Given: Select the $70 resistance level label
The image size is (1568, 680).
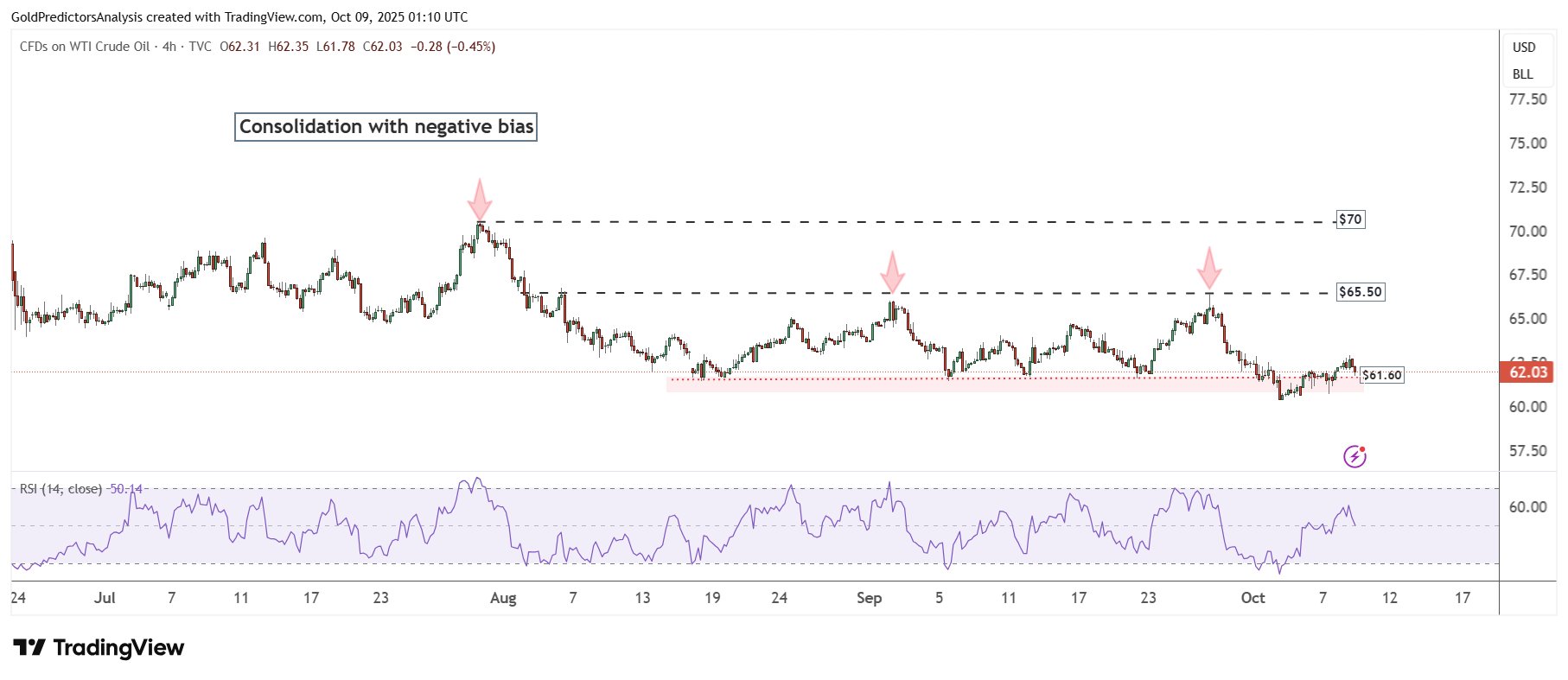Looking at the screenshot, I should pyautogui.click(x=1350, y=219).
